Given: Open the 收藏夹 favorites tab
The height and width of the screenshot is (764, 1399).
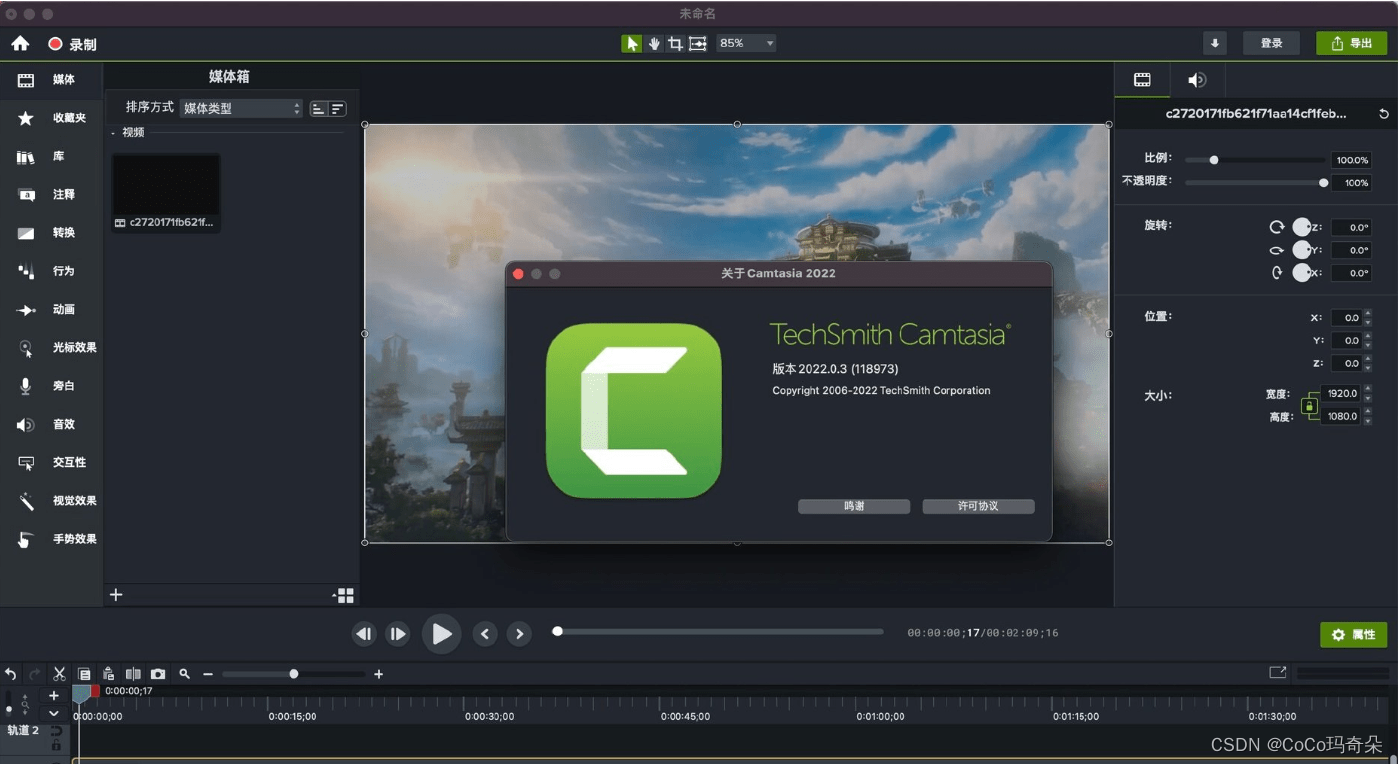Looking at the screenshot, I should click(51, 118).
